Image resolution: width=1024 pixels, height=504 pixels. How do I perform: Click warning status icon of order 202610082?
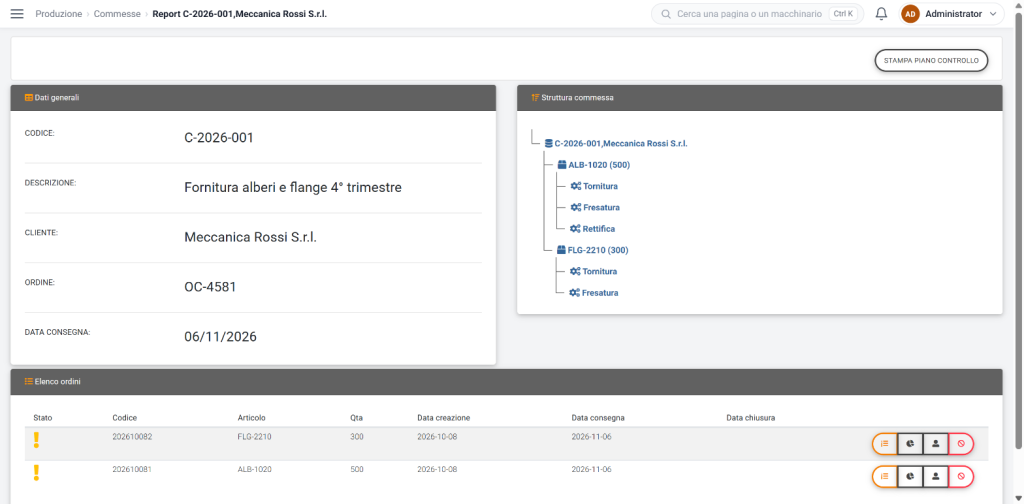pyautogui.click(x=37, y=440)
